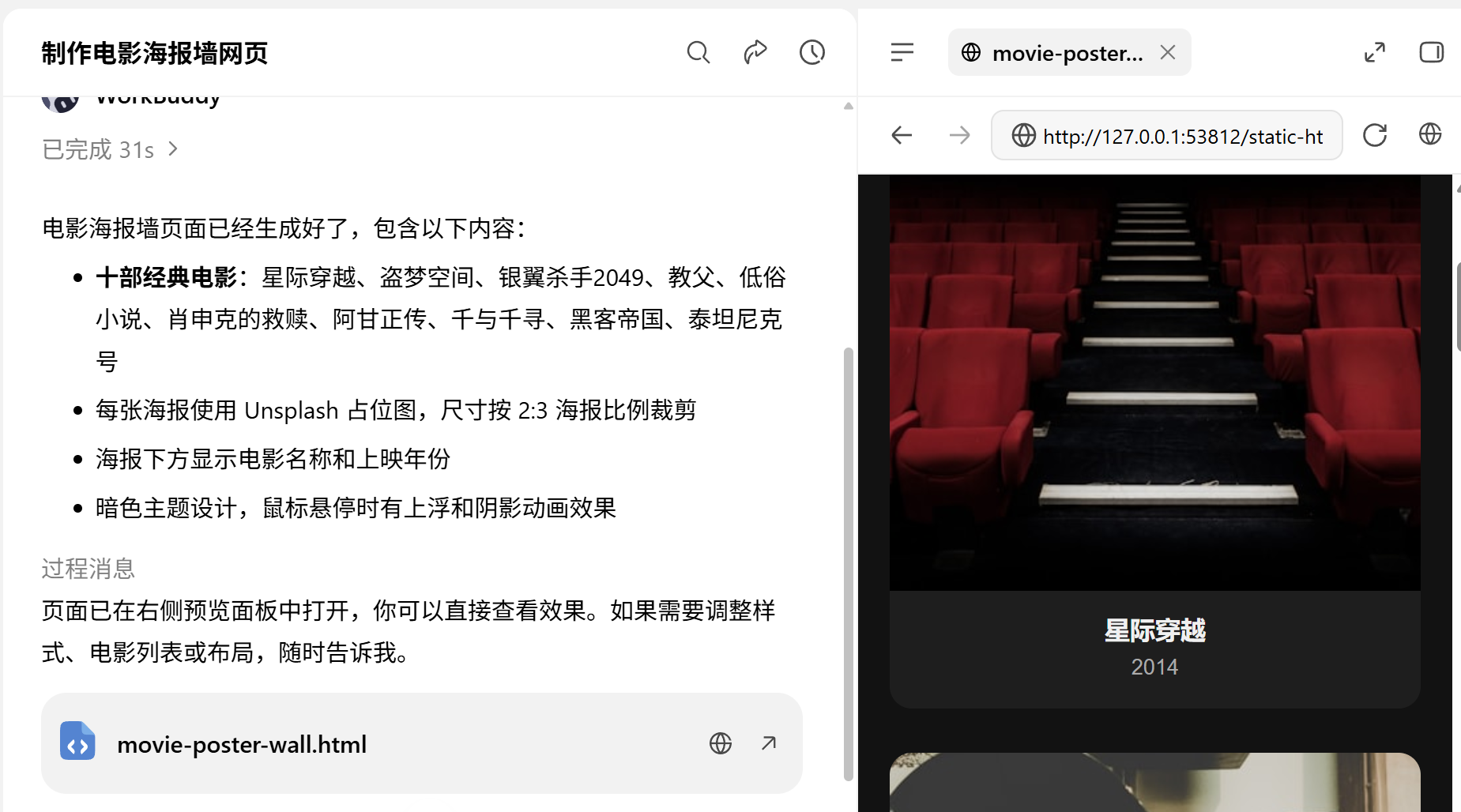This screenshot has width=1461, height=812.
Task: Share the conversation with the arrow icon
Action: [x=755, y=53]
